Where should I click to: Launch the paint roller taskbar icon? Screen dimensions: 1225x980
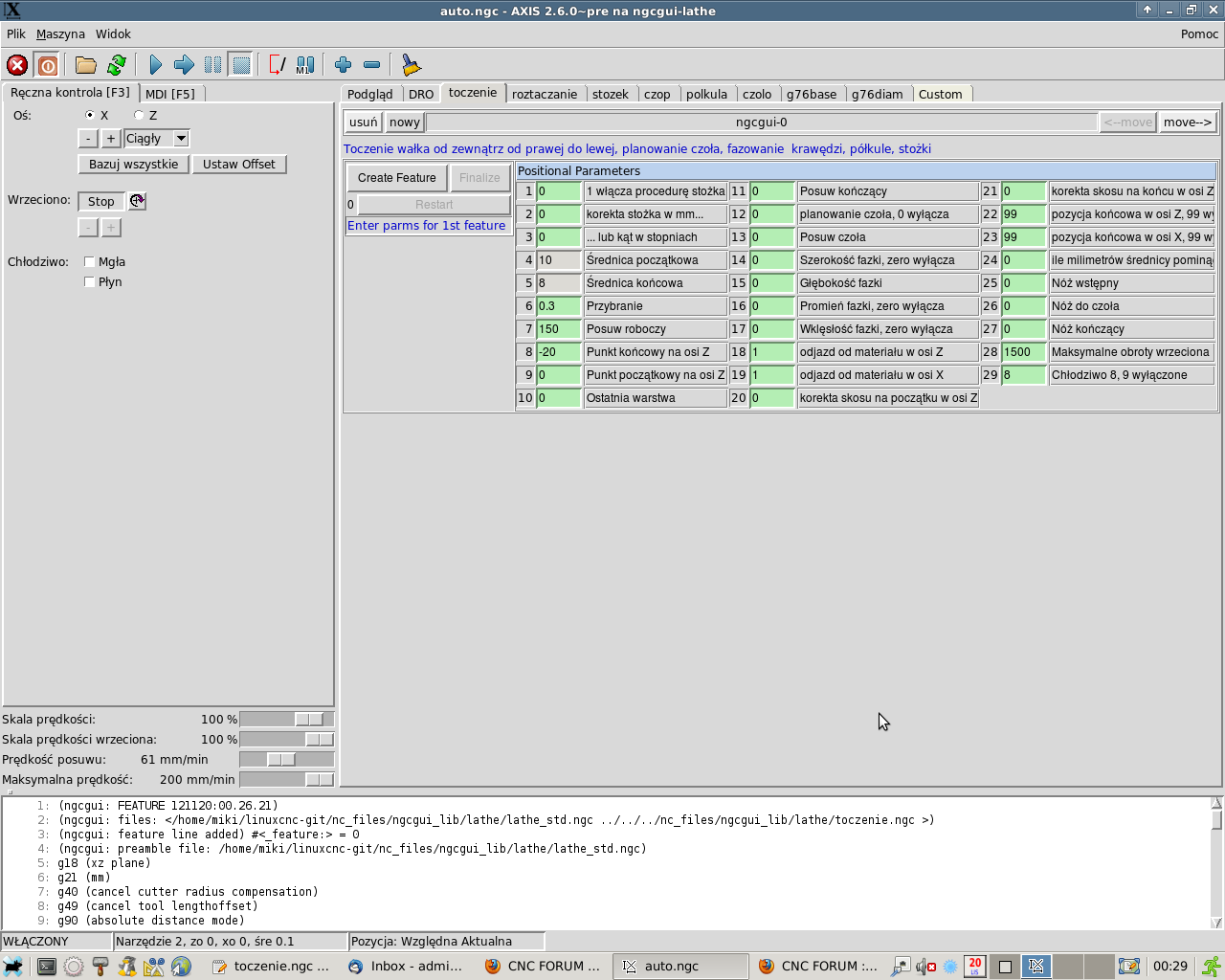pyautogui.click(x=100, y=967)
